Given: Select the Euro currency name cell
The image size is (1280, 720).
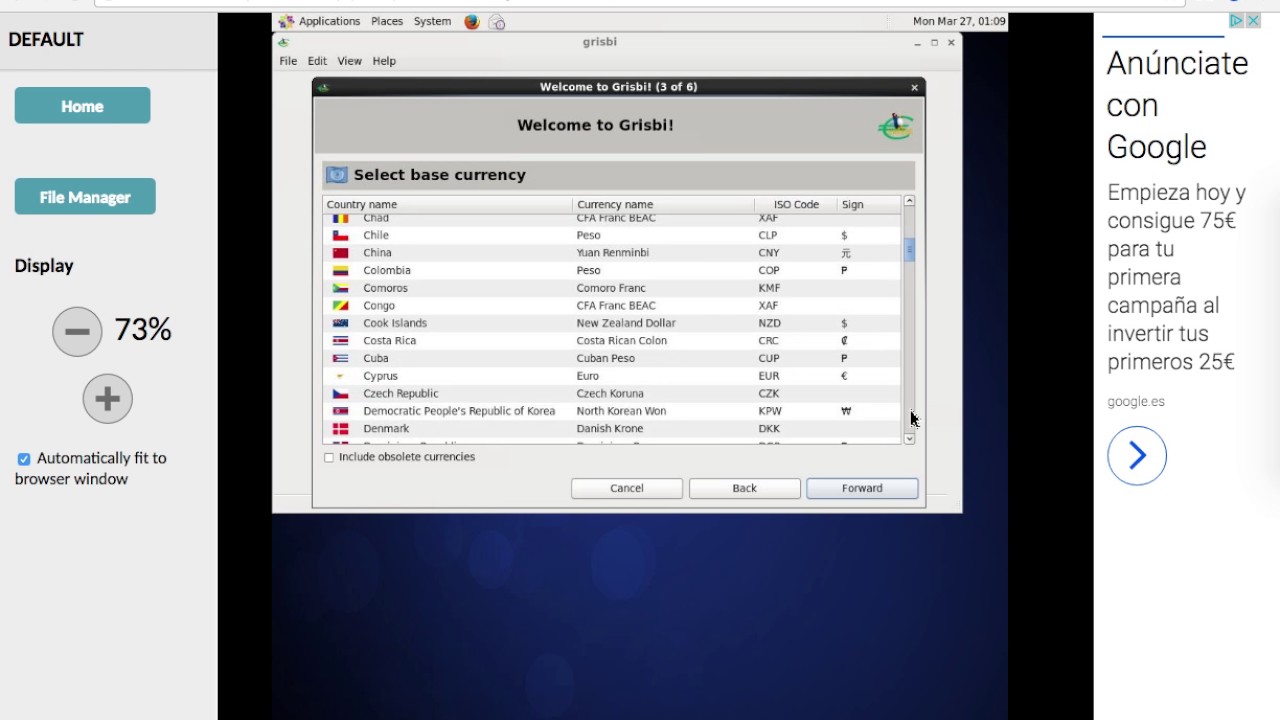Looking at the screenshot, I should point(588,376).
